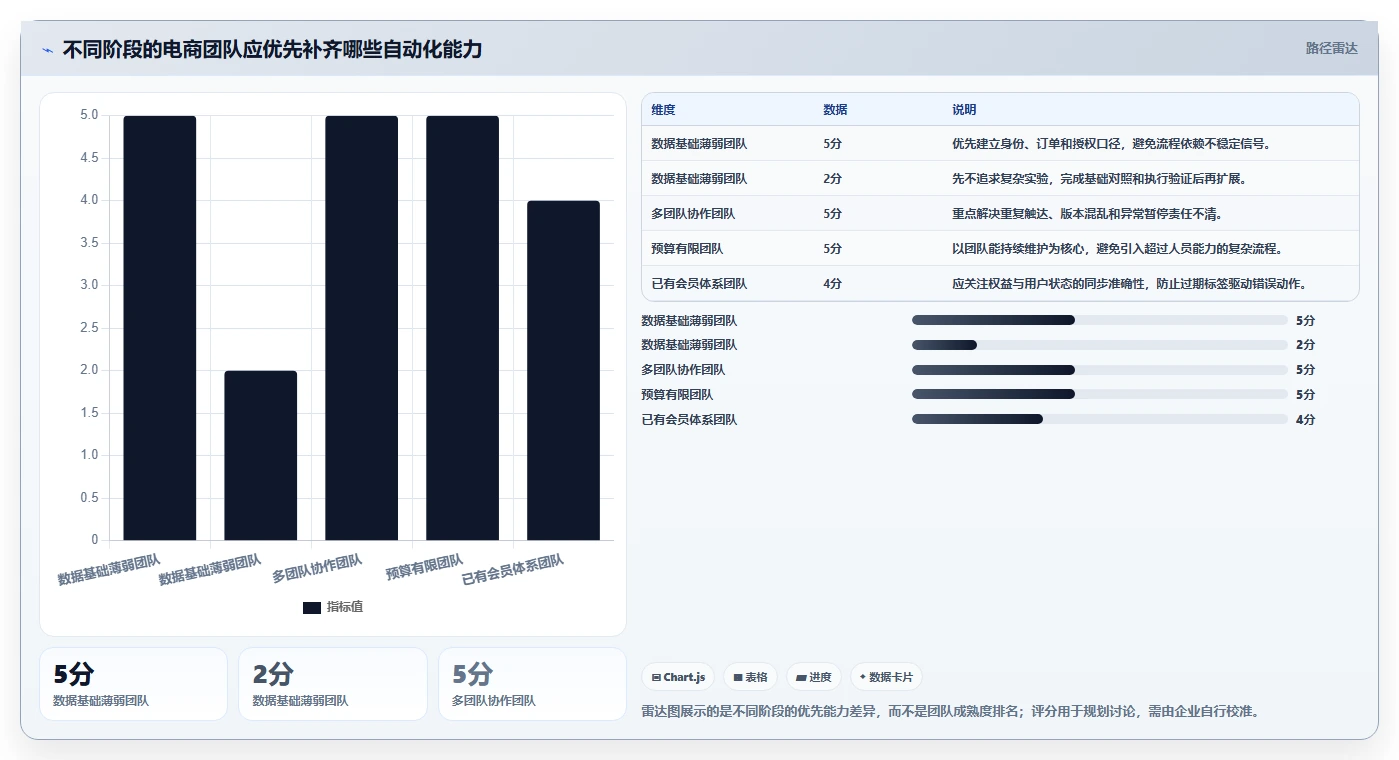Viewport: 1399px width, 760px height.
Task: Open the 5分 多团队协作团队 data card
Action: [532, 684]
